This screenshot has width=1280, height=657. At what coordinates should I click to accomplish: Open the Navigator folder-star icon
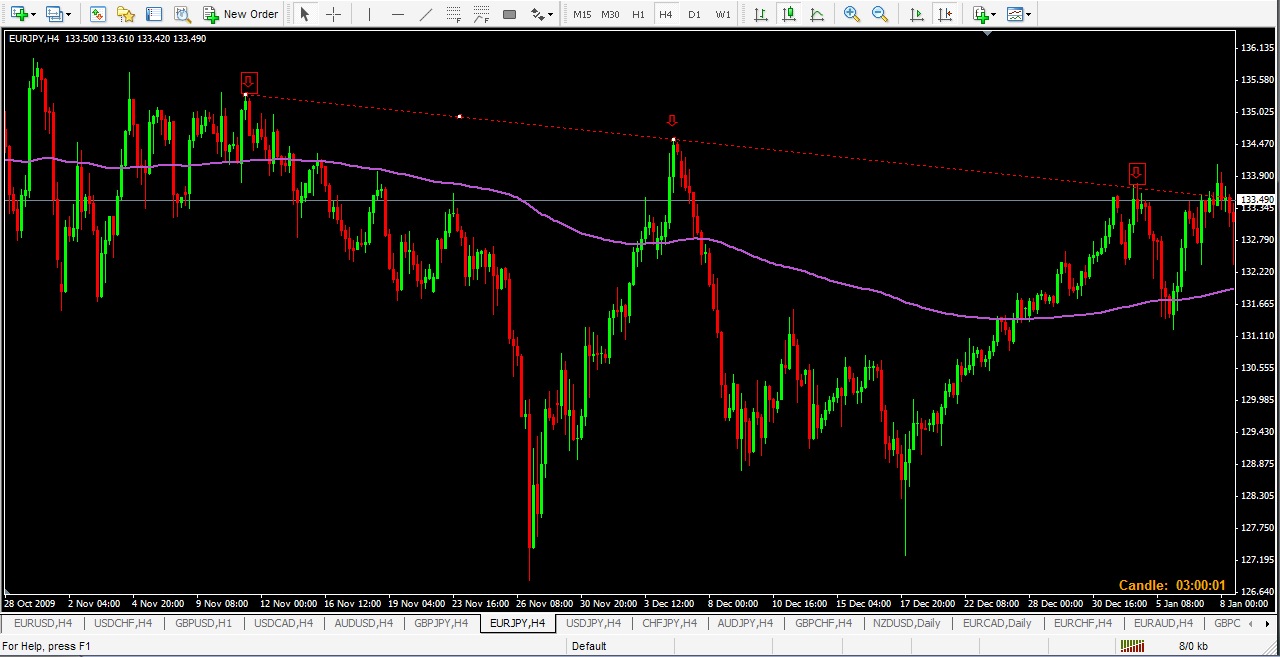126,14
